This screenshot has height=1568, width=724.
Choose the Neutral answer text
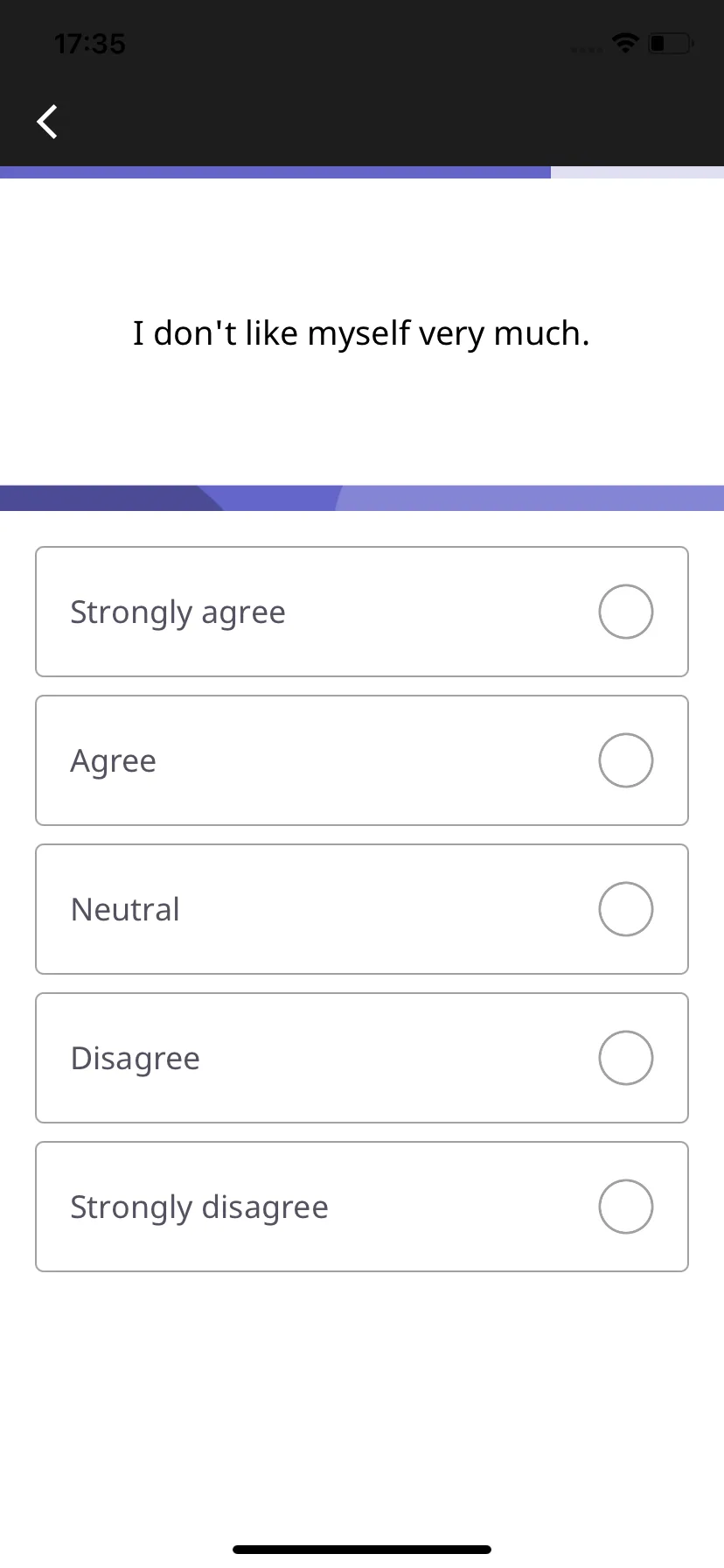coord(125,909)
